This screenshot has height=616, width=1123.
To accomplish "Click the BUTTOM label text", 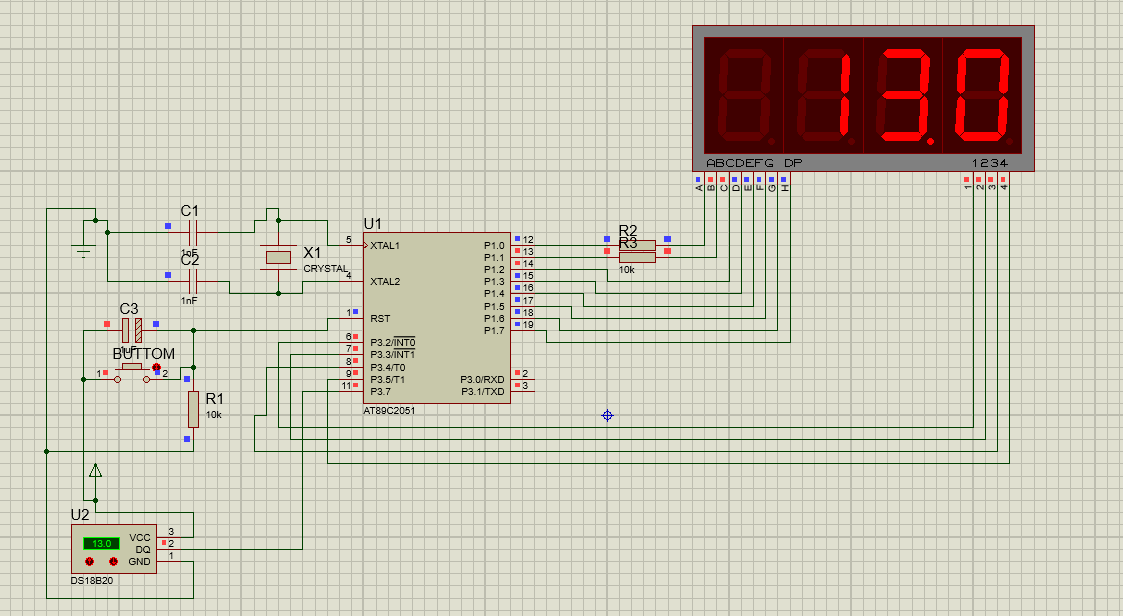I will [x=144, y=354].
